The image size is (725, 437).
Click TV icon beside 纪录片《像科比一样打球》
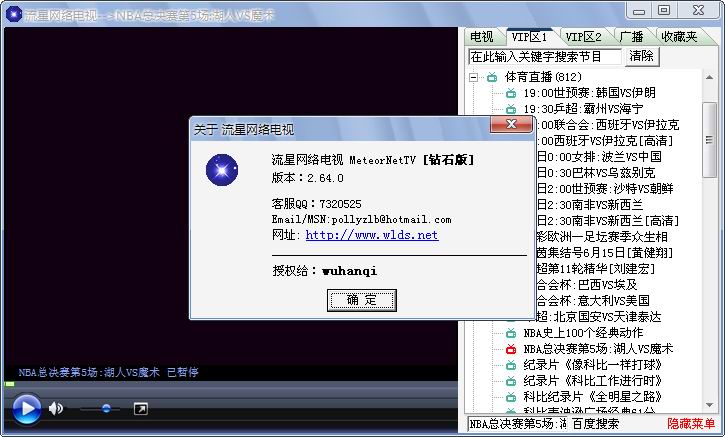510,365
